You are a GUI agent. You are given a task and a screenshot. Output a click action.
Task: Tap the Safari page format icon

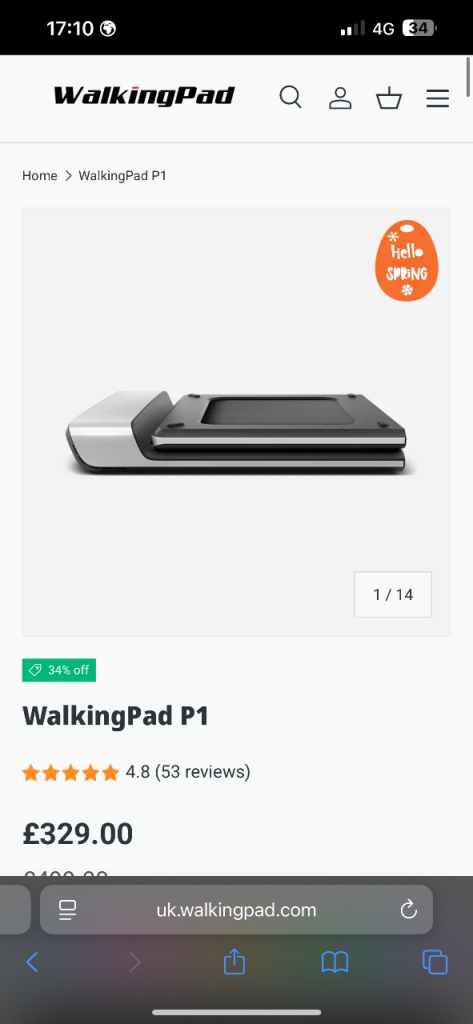point(67,910)
